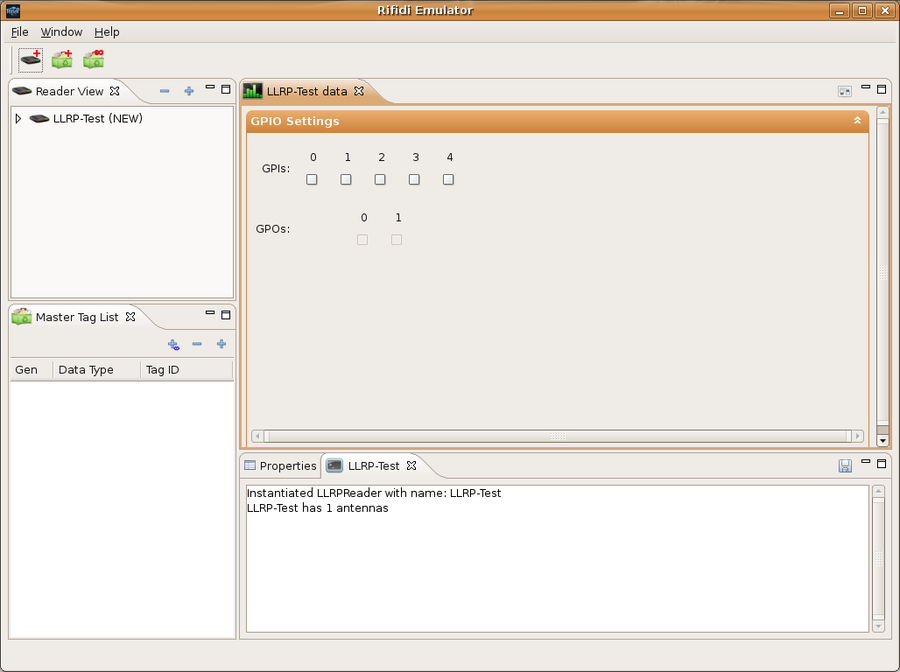Open the view menu arrow in LLRP-Test data panel
Screen dimensions: 900x672
(x=843, y=90)
